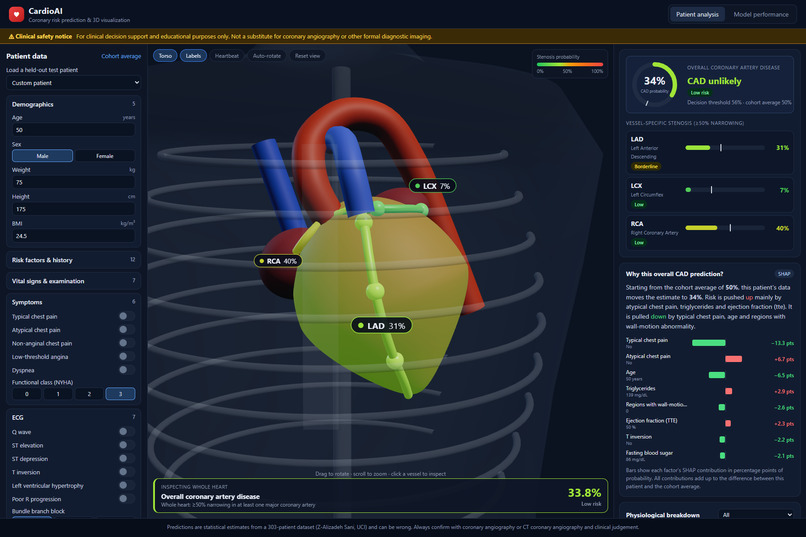Click the Overall coronary artery disease summary card
Image resolution: width=806 pixels, height=537 pixels.
tap(380, 496)
